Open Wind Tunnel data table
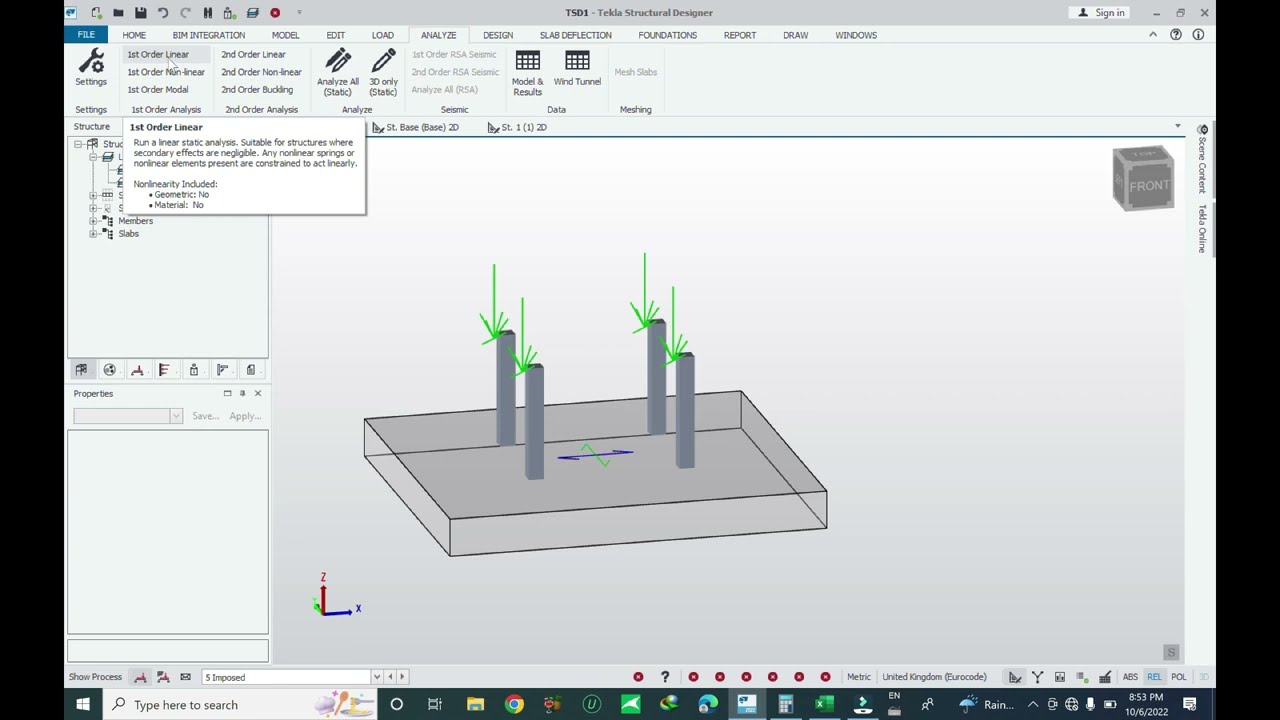The width and height of the screenshot is (1280, 720). [577, 68]
